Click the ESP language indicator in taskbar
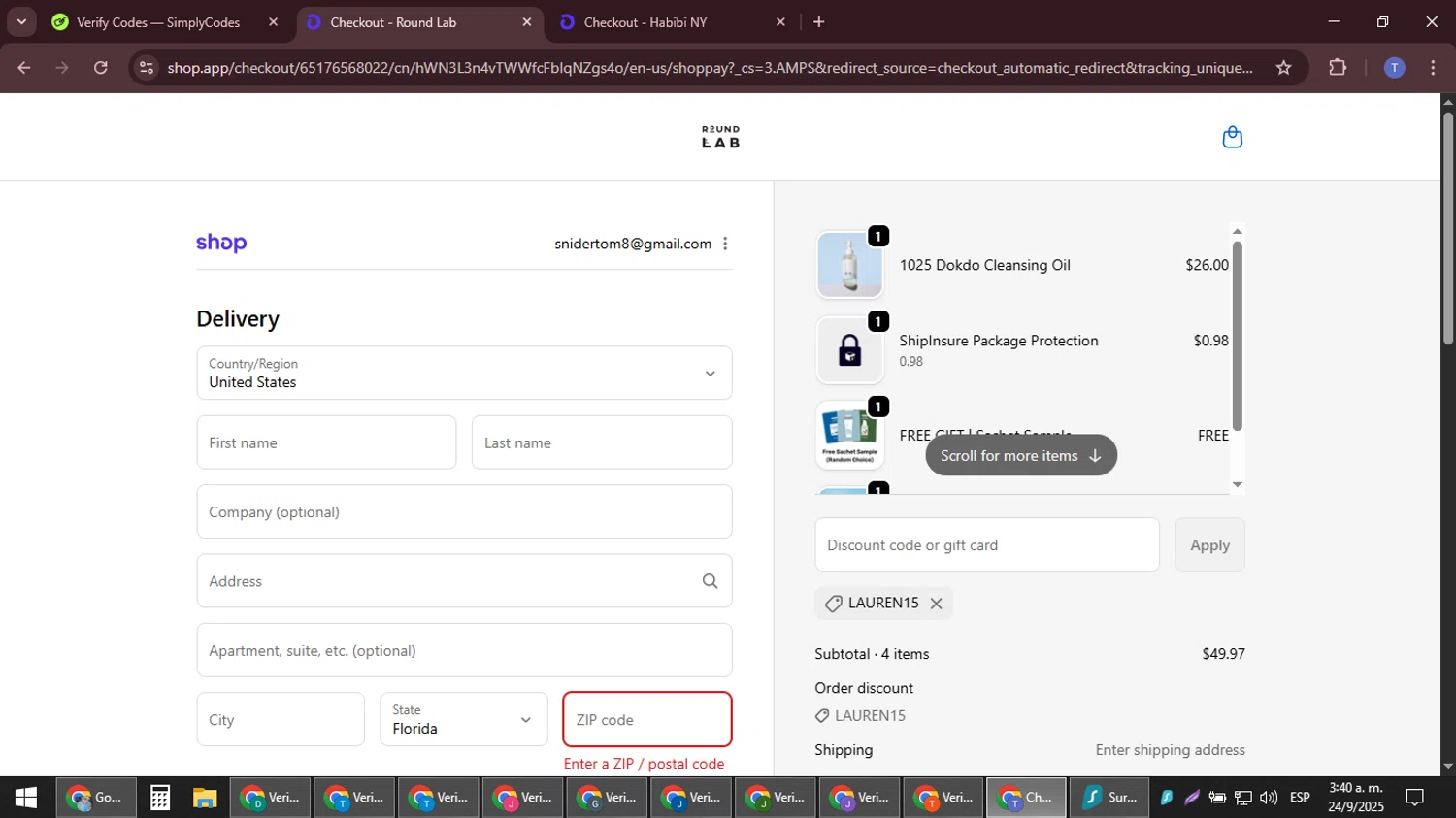This screenshot has width=1456, height=818. (x=1300, y=798)
